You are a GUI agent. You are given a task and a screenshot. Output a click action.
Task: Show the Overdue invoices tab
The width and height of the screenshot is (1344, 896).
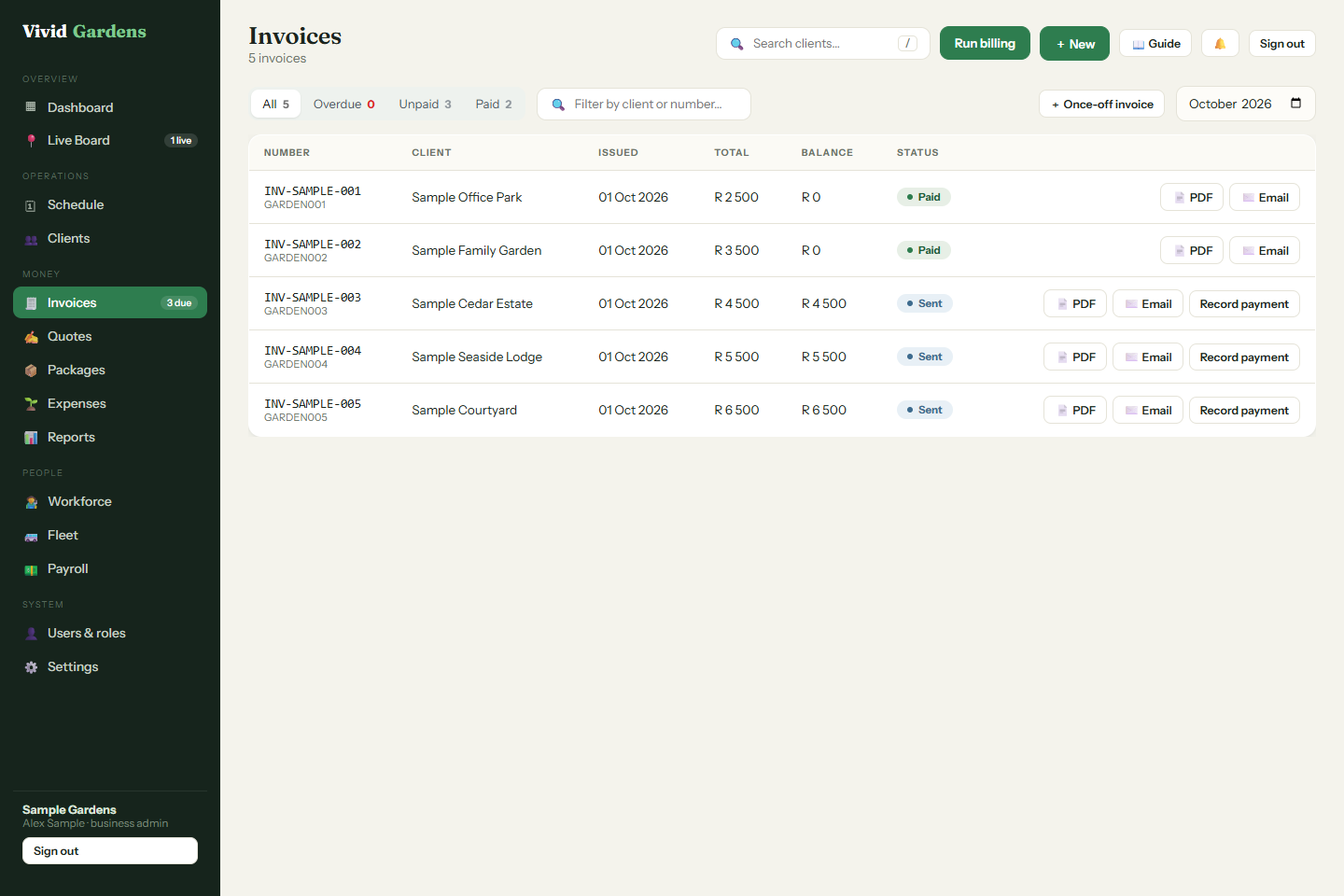click(343, 104)
